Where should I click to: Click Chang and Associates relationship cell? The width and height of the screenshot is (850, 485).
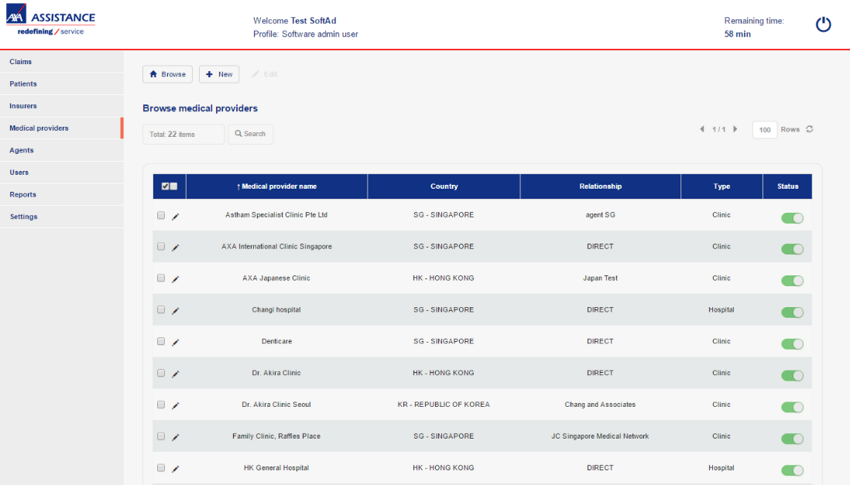coord(600,405)
